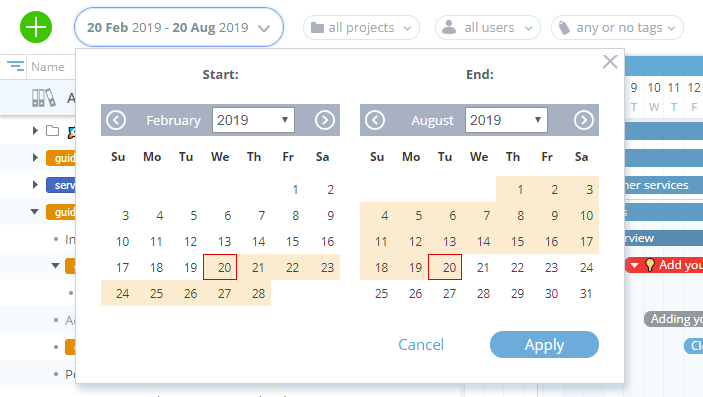Open the any or no tags dropdown
The height and width of the screenshot is (397, 703).
pyautogui.click(x=617, y=28)
